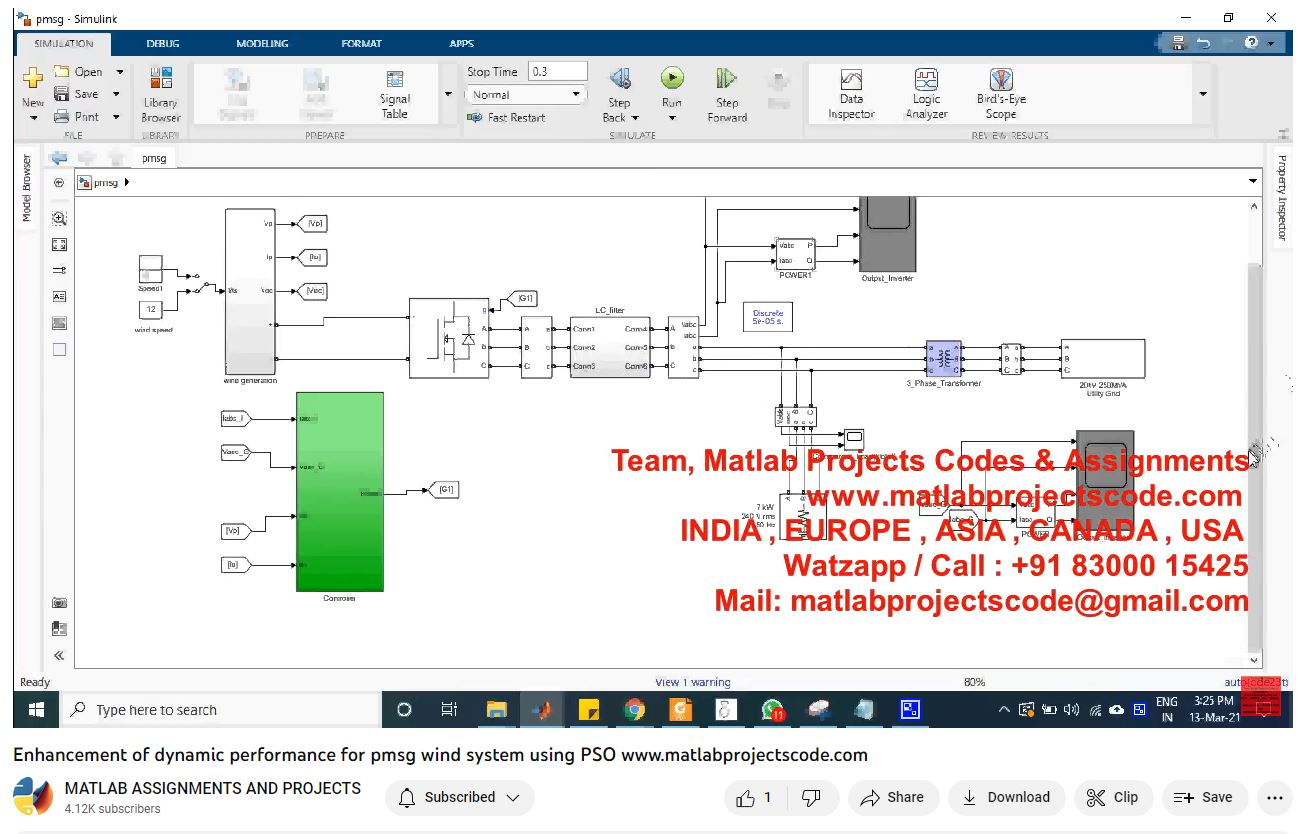Screen dimensions: 1308x834
Task: Open the Debug tab
Action: [163, 44]
